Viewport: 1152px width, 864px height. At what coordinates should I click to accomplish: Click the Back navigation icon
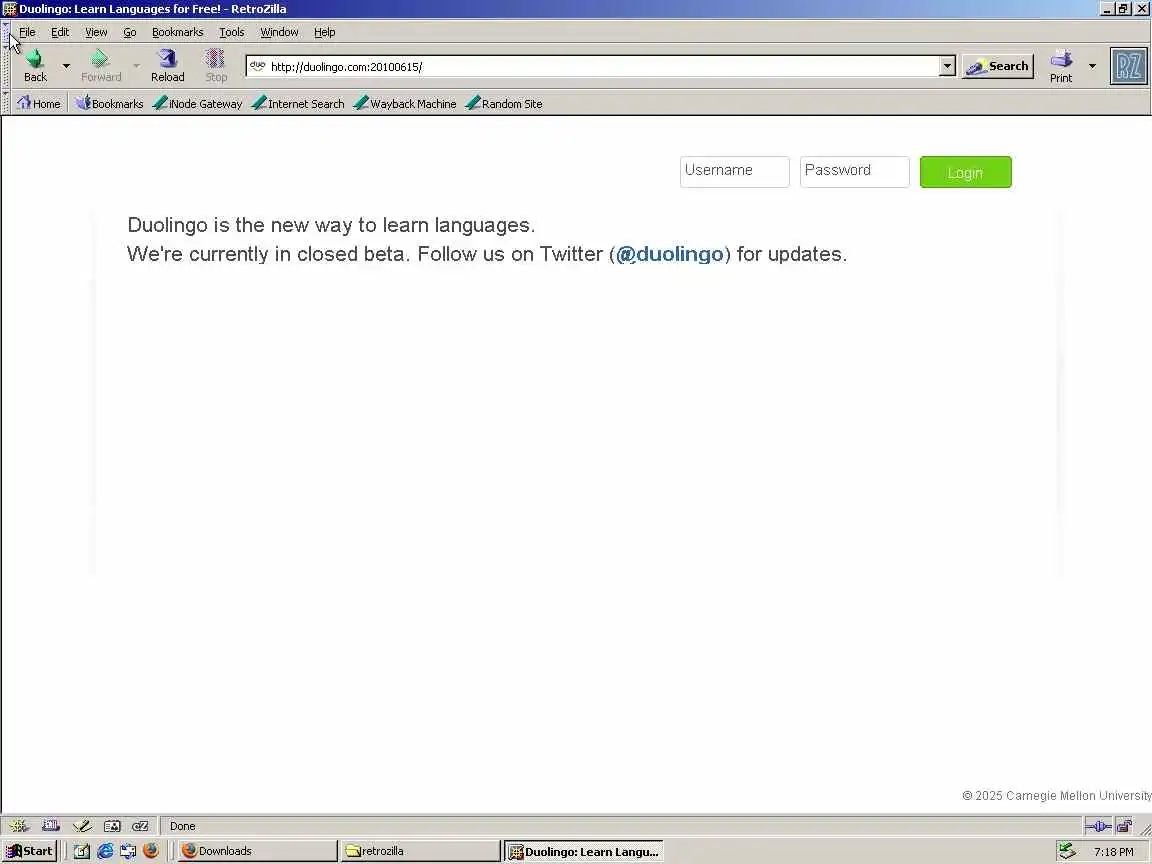[x=35, y=60]
